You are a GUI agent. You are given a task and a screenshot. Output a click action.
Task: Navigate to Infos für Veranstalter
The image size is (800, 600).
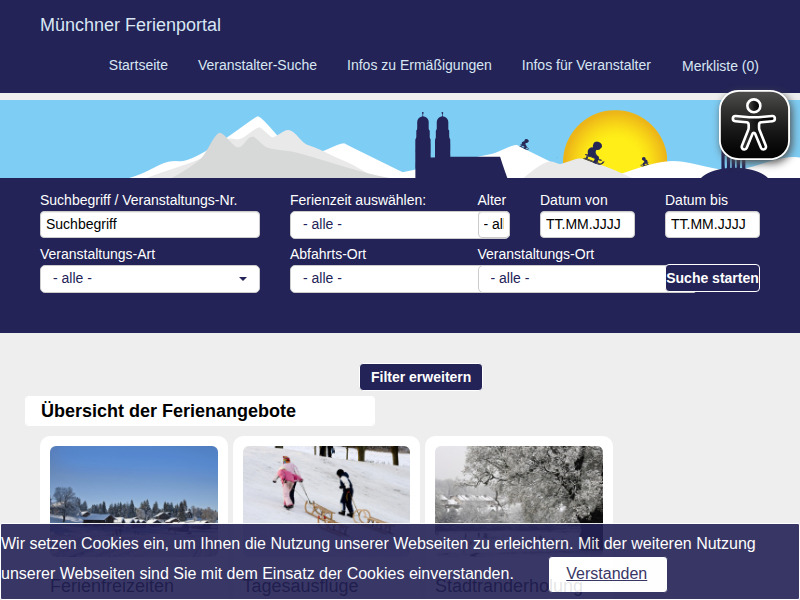pos(586,65)
